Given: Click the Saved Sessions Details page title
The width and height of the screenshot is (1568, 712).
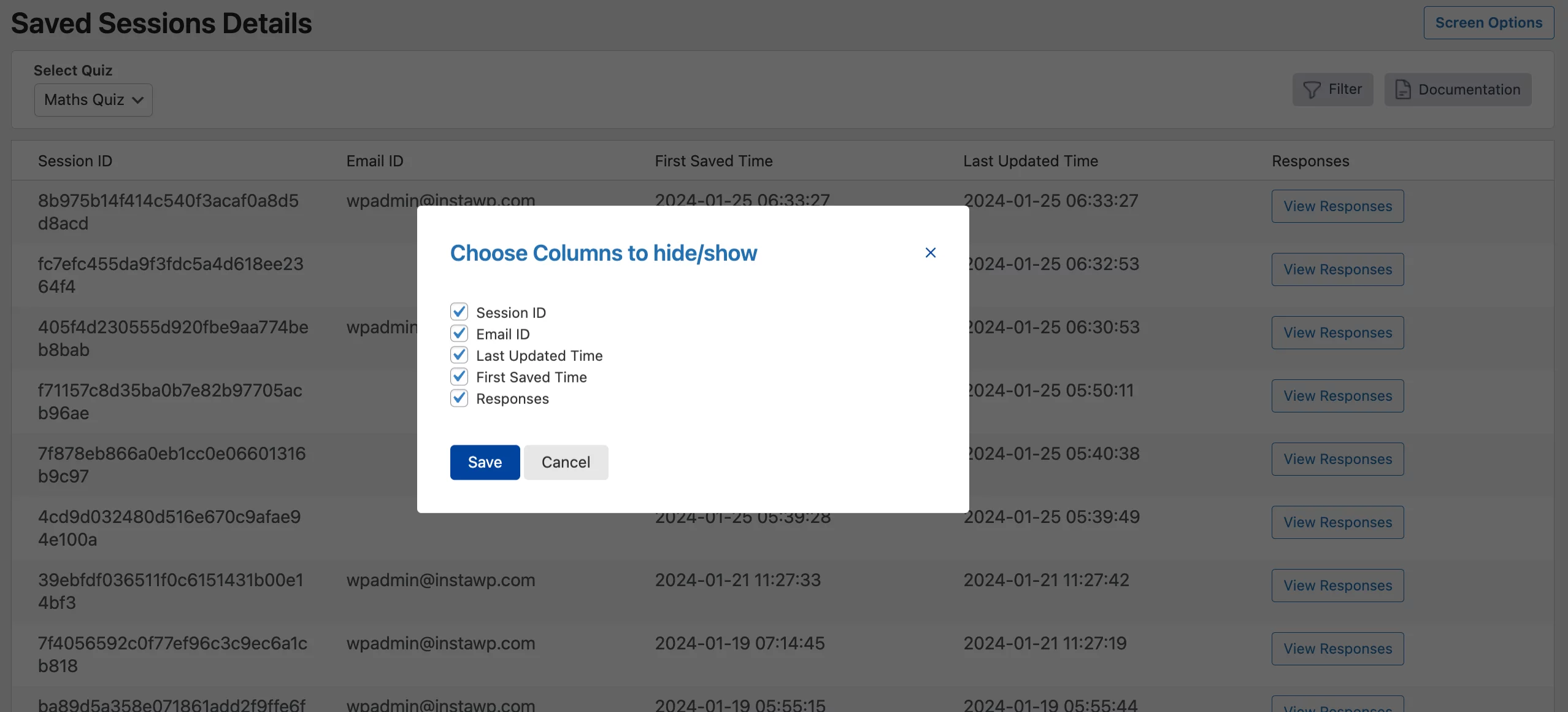Looking at the screenshot, I should (x=161, y=23).
